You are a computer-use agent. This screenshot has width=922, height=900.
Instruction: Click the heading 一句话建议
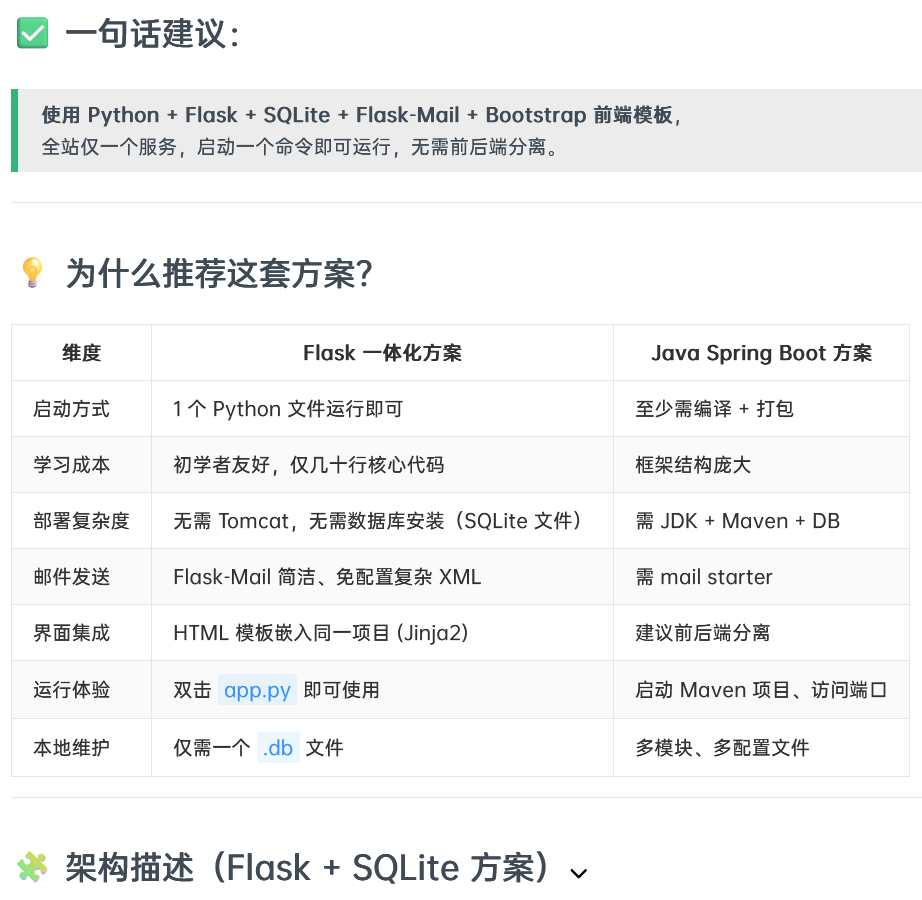click(x=152, y=33)
